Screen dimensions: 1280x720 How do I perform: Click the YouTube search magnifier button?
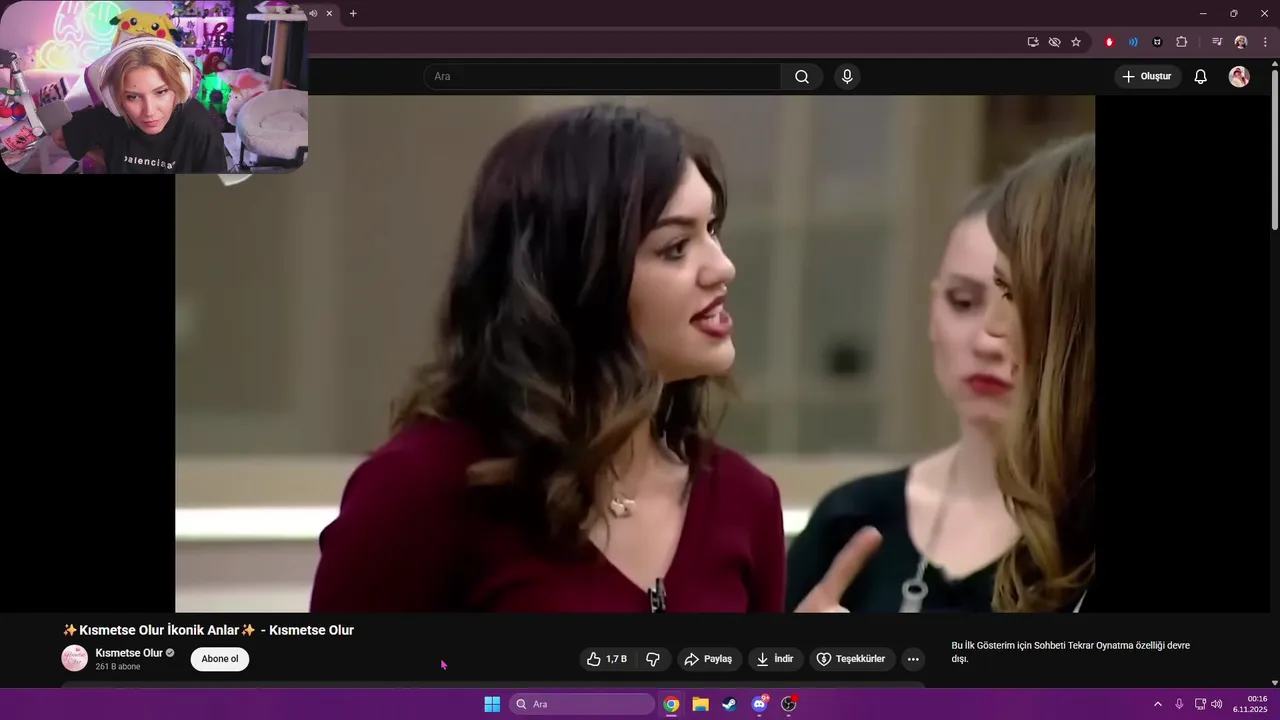pos(802,77)
